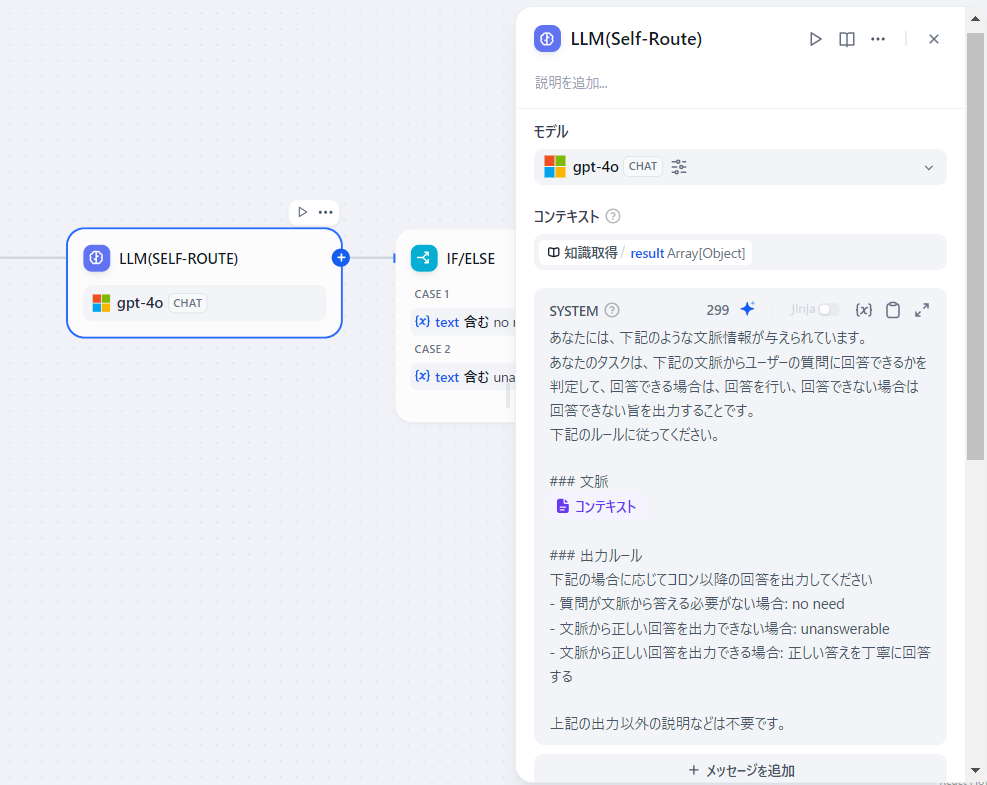Click the モデル section label

551,132
